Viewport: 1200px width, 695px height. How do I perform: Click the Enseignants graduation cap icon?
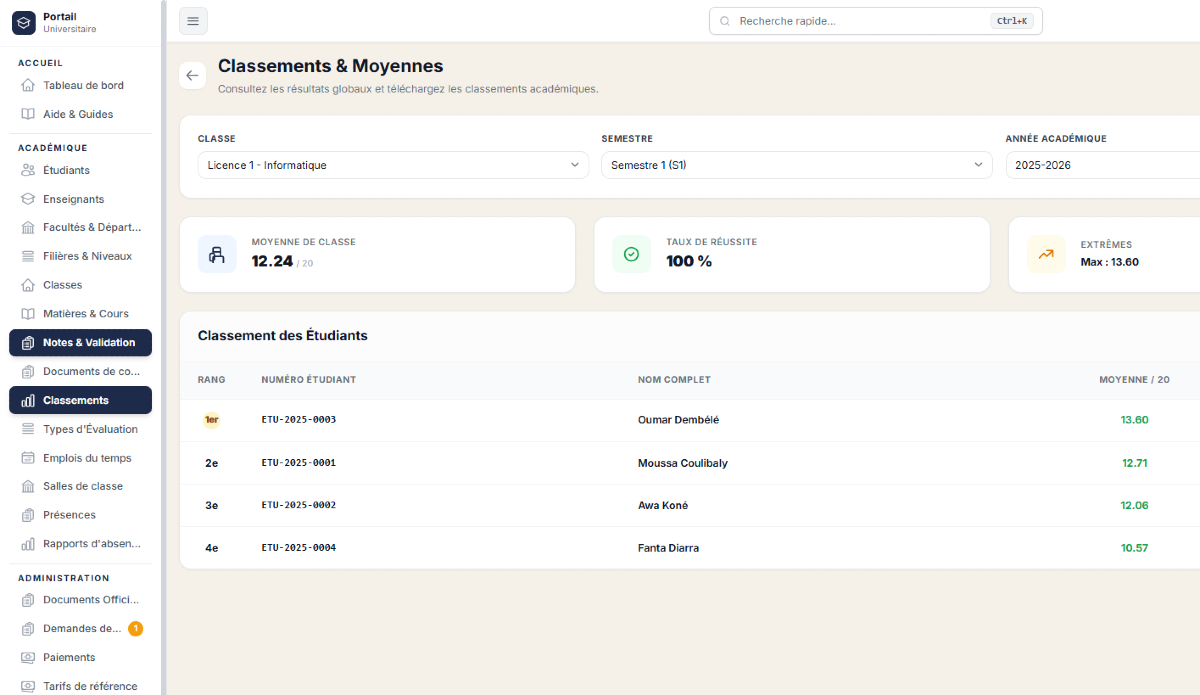[x=28, y=199]
